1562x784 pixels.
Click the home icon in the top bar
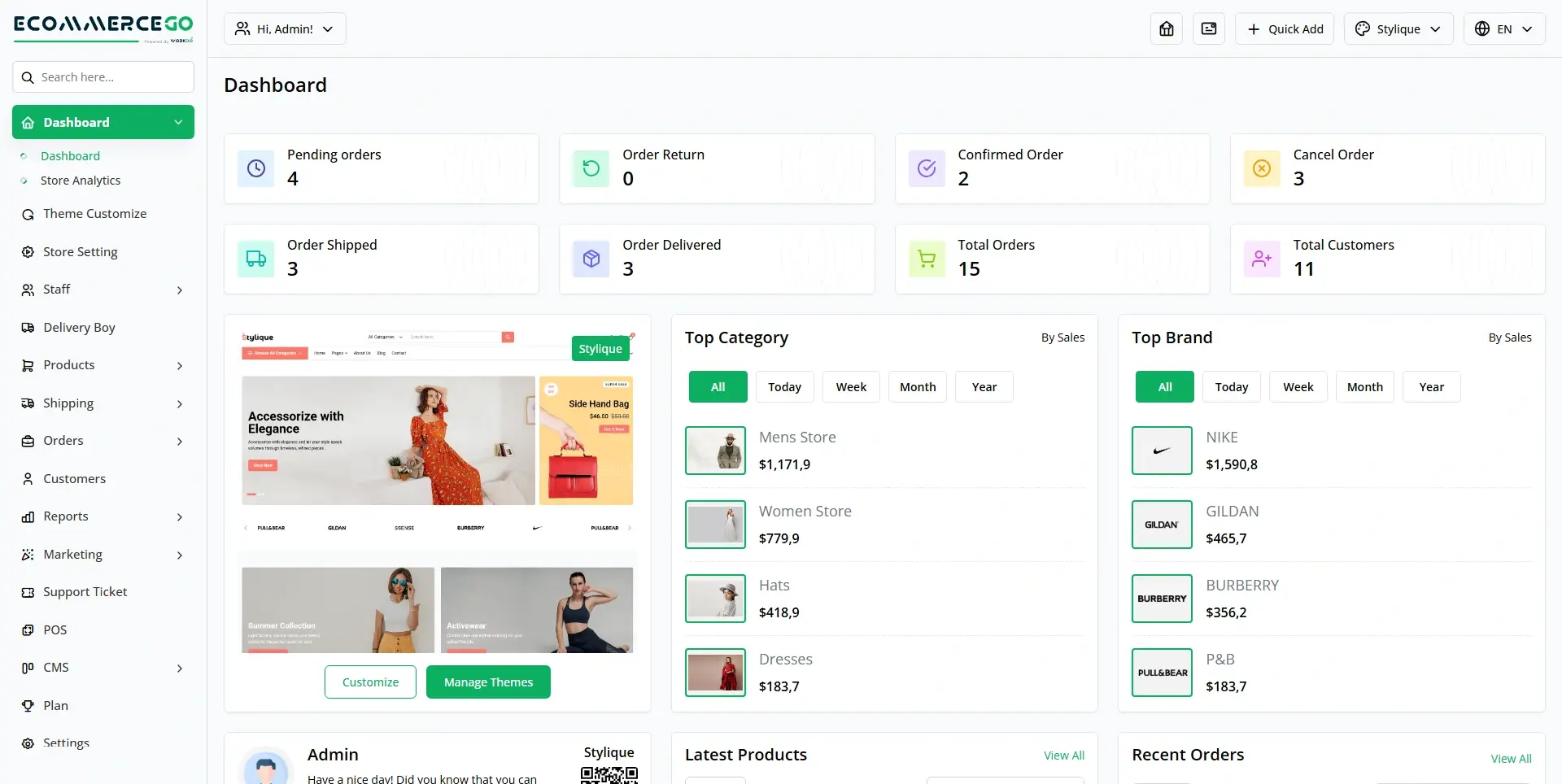coord(1166,28)
